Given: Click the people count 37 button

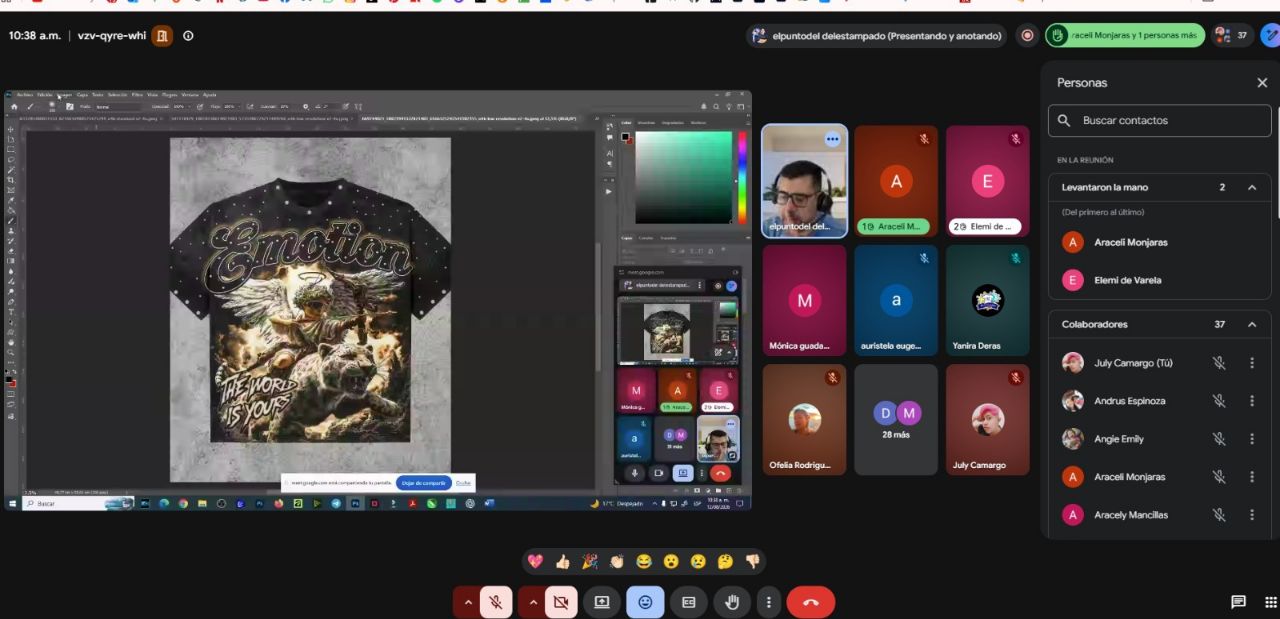Looking at the screenshot, I should point(1232,36).
